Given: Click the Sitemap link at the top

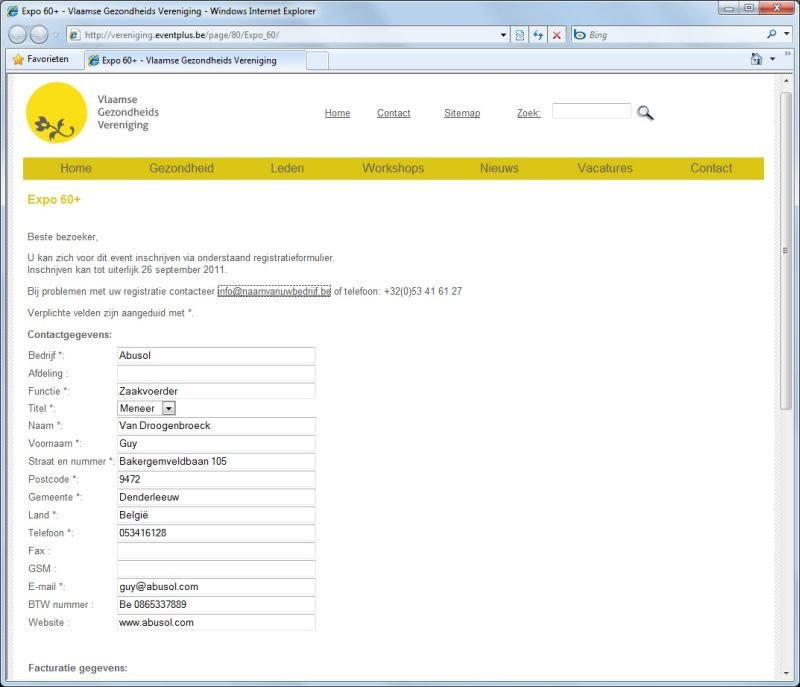Looking at the screenshot, I should (x=462, y=113).
